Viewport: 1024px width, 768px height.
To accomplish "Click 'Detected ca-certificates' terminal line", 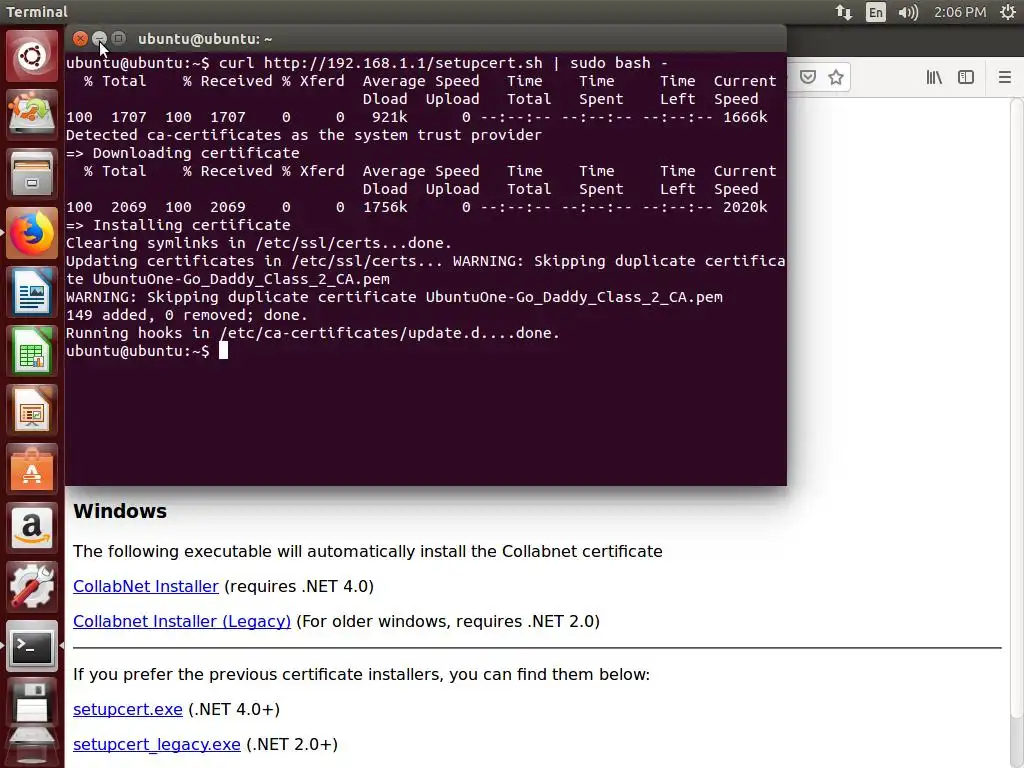I will coord(304,135).
